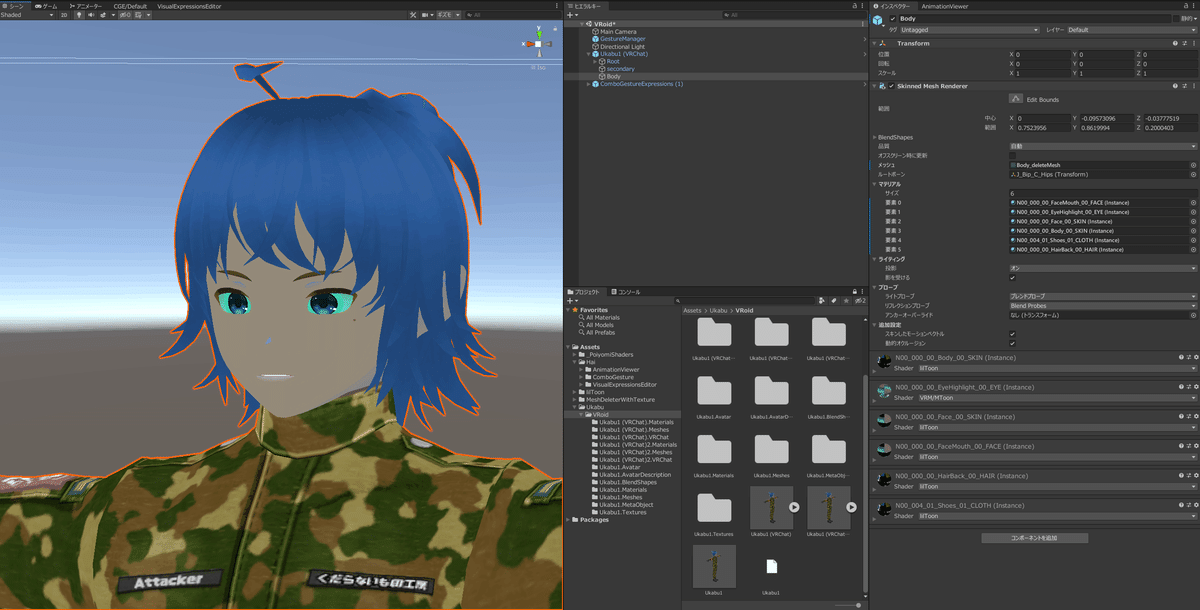Select GestureManager in hierarchy
This screenshot has height=610, width=1200.
tap(624, 38)
